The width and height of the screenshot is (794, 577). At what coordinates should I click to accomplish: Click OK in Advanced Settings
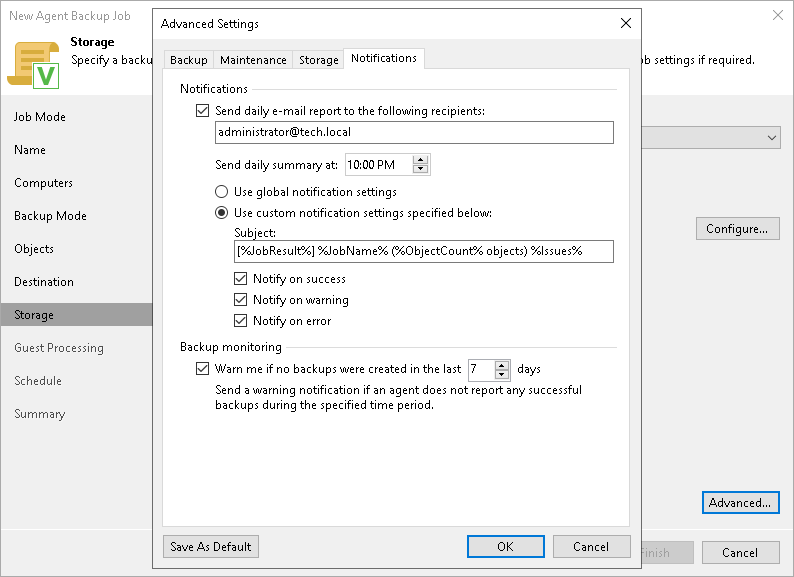pyautogui.click(x=505, y=547)
